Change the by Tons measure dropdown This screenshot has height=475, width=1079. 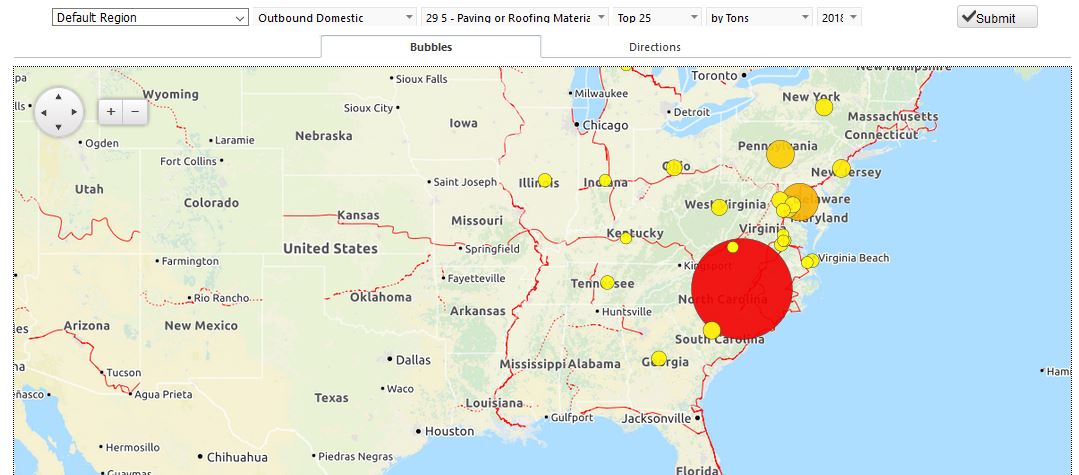759,18
